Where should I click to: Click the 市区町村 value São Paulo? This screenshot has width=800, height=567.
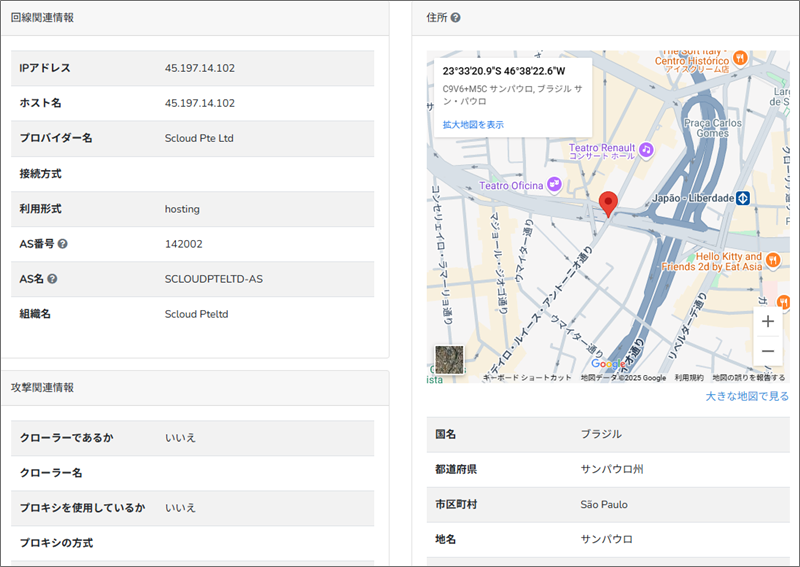pos(604,504)
